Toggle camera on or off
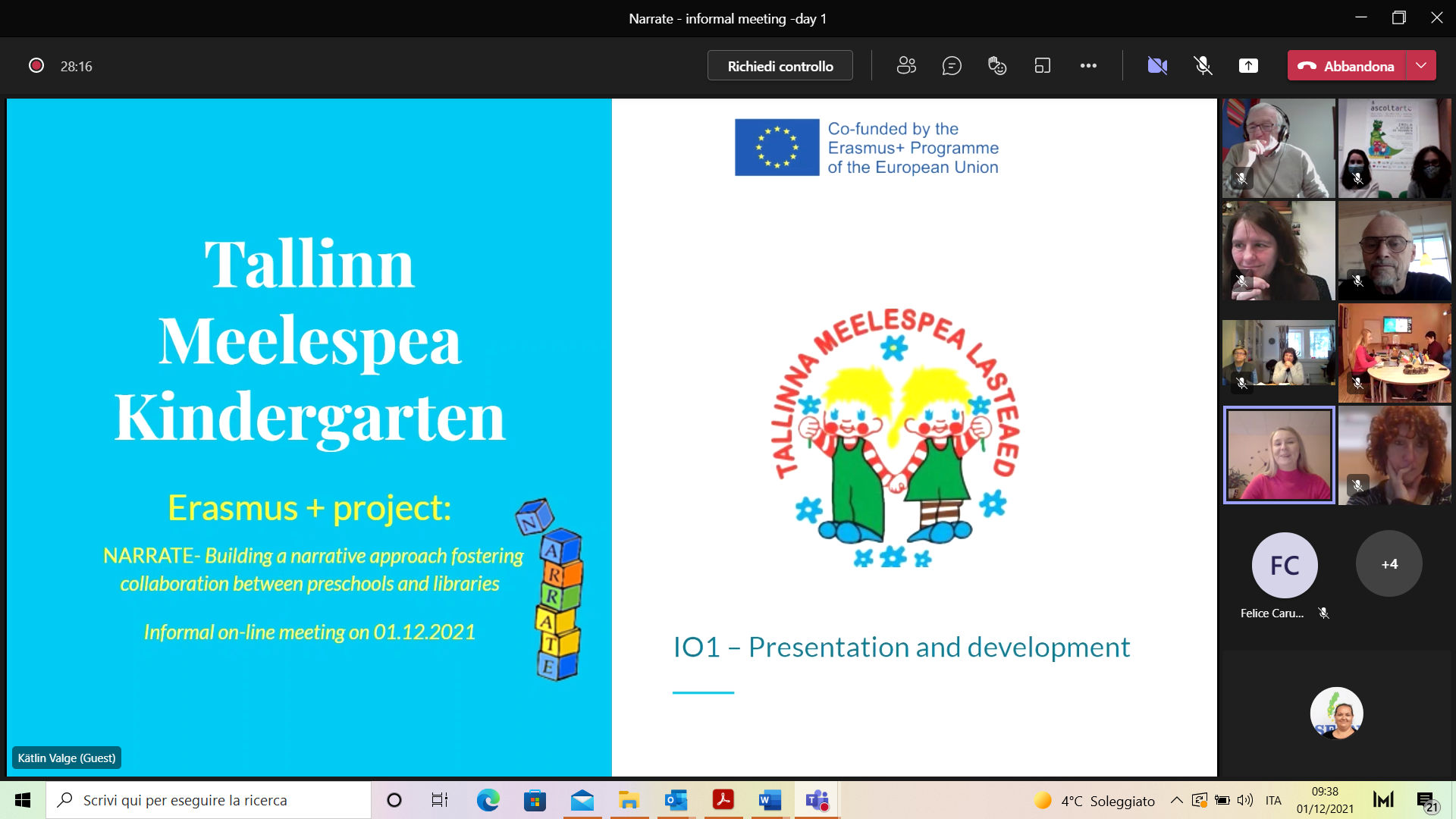This screenshot has width=1456, height=819. pos(1157,66)
